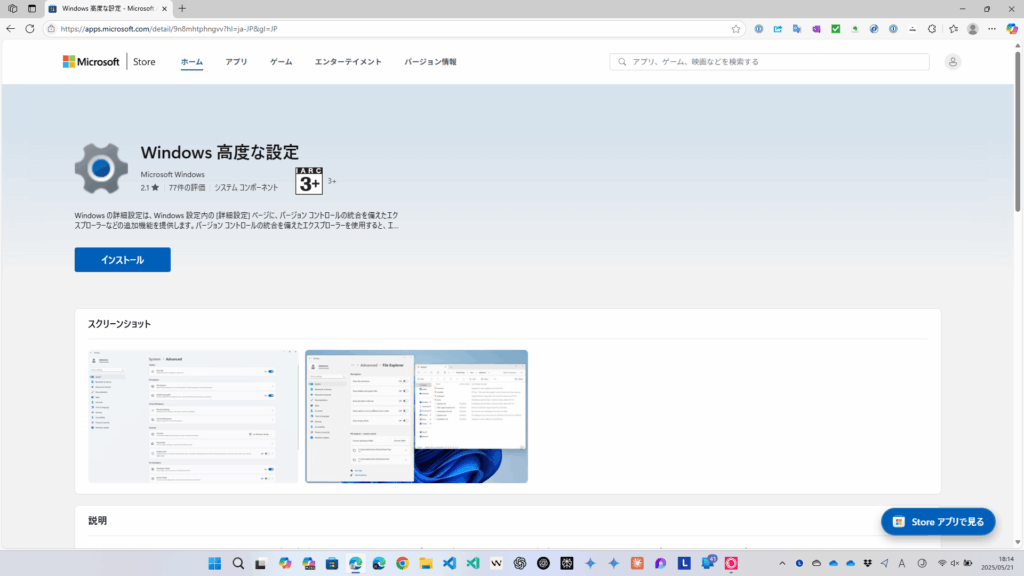Image resolution: width=1024 pixels, height=576 pixels.
Task: Show hidden system tray icons
Action: 782,563
